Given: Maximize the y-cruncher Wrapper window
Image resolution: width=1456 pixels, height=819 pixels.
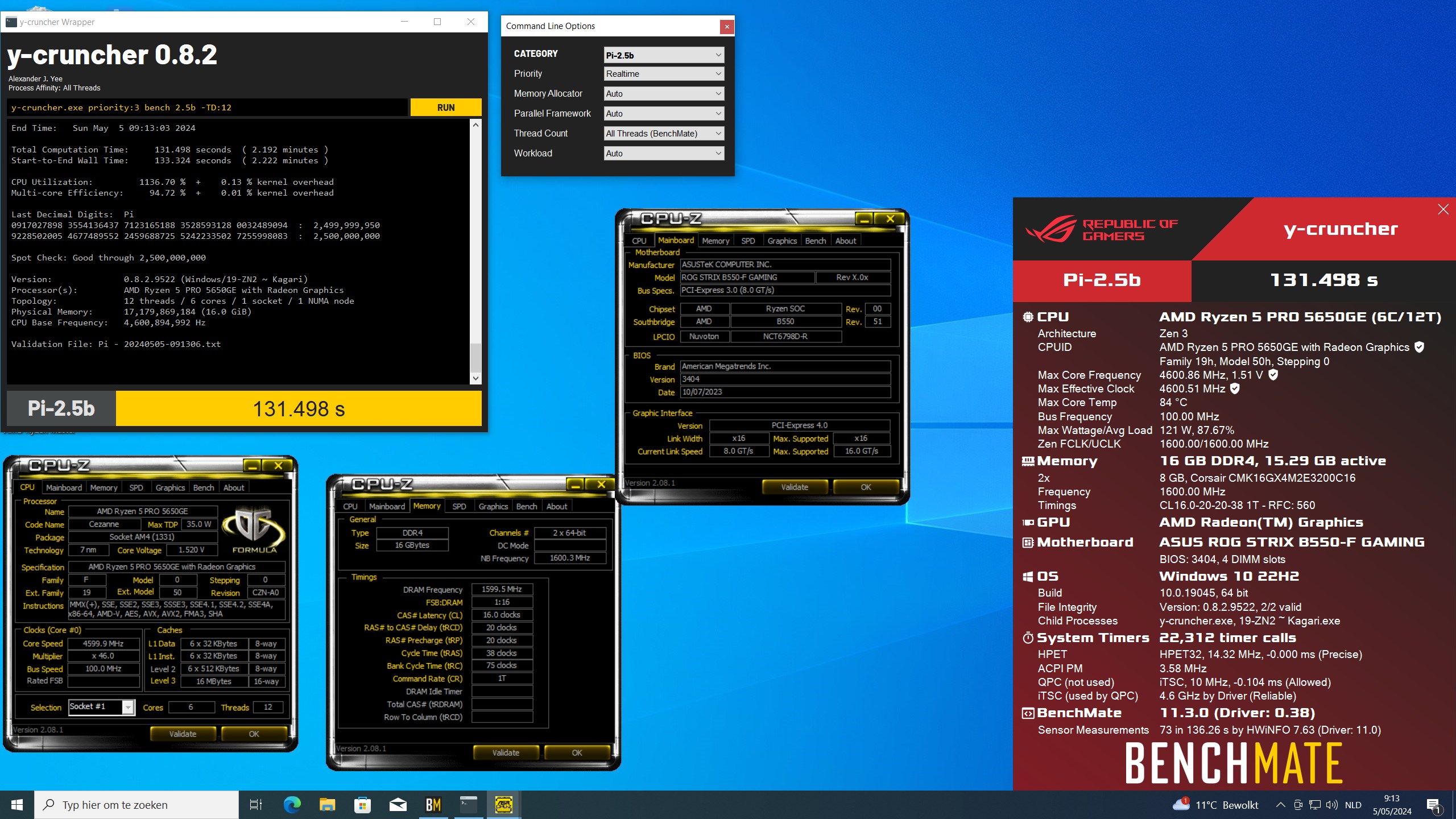Looking at the screenshot, I should [437, 22].
